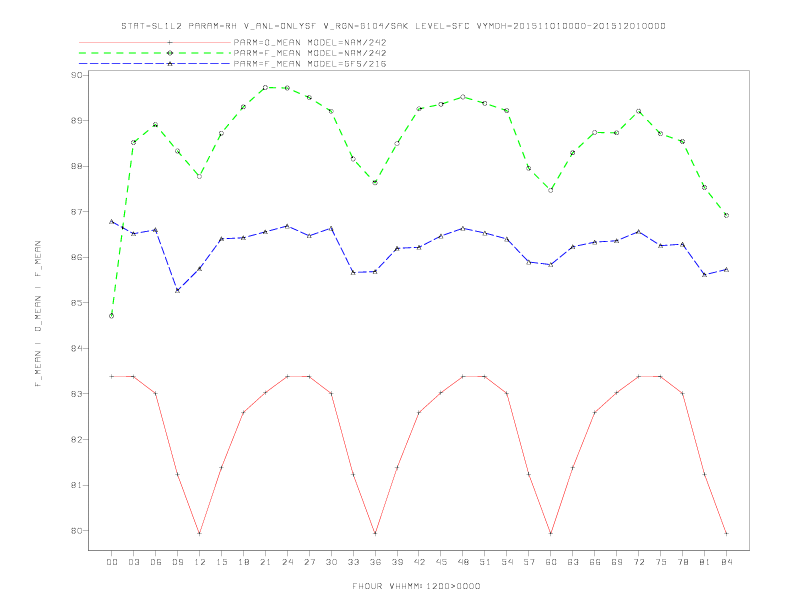Click y-axis tick label 82

click(77, 440)
